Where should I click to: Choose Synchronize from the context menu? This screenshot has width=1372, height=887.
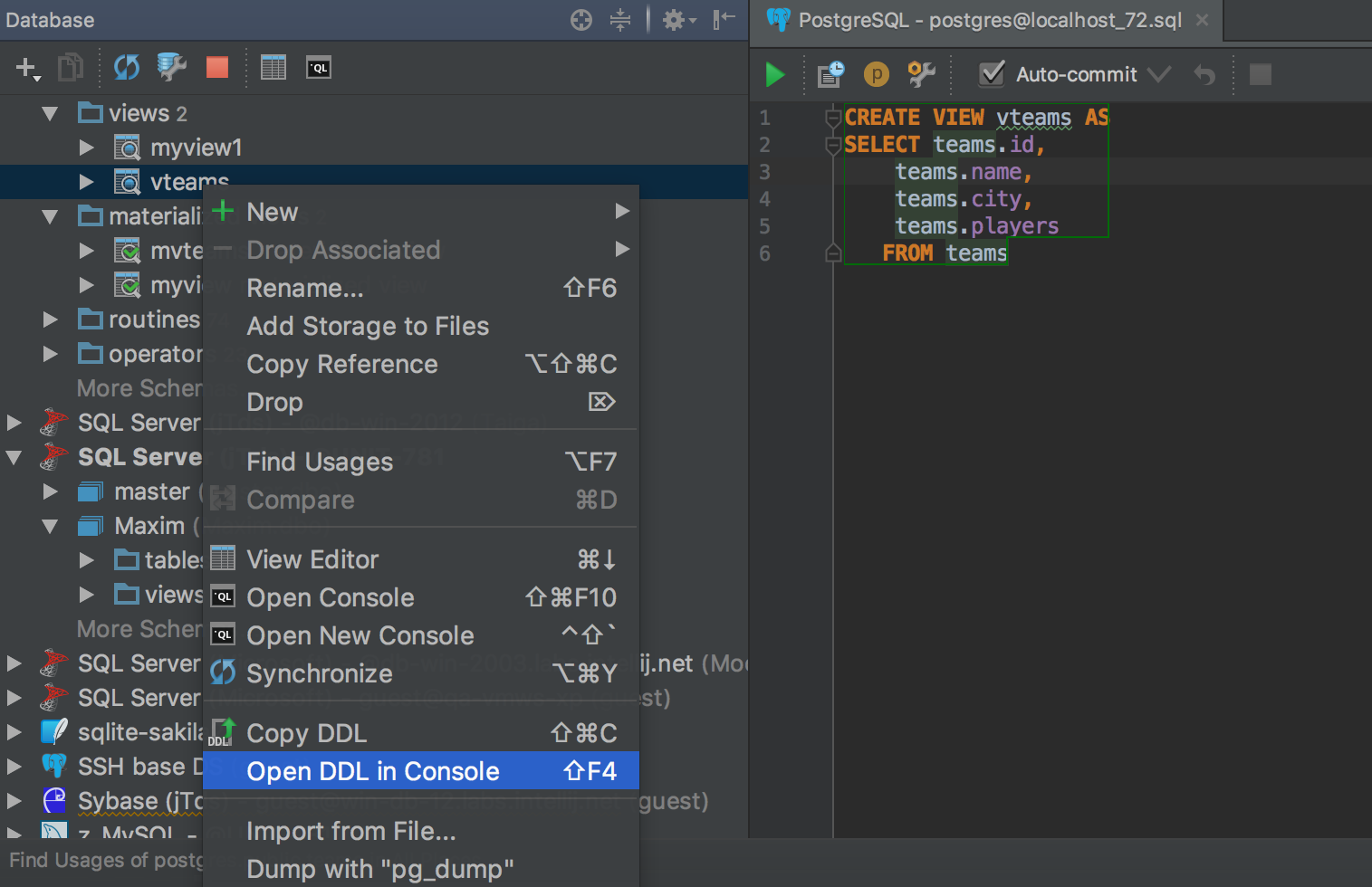[421, 673]
